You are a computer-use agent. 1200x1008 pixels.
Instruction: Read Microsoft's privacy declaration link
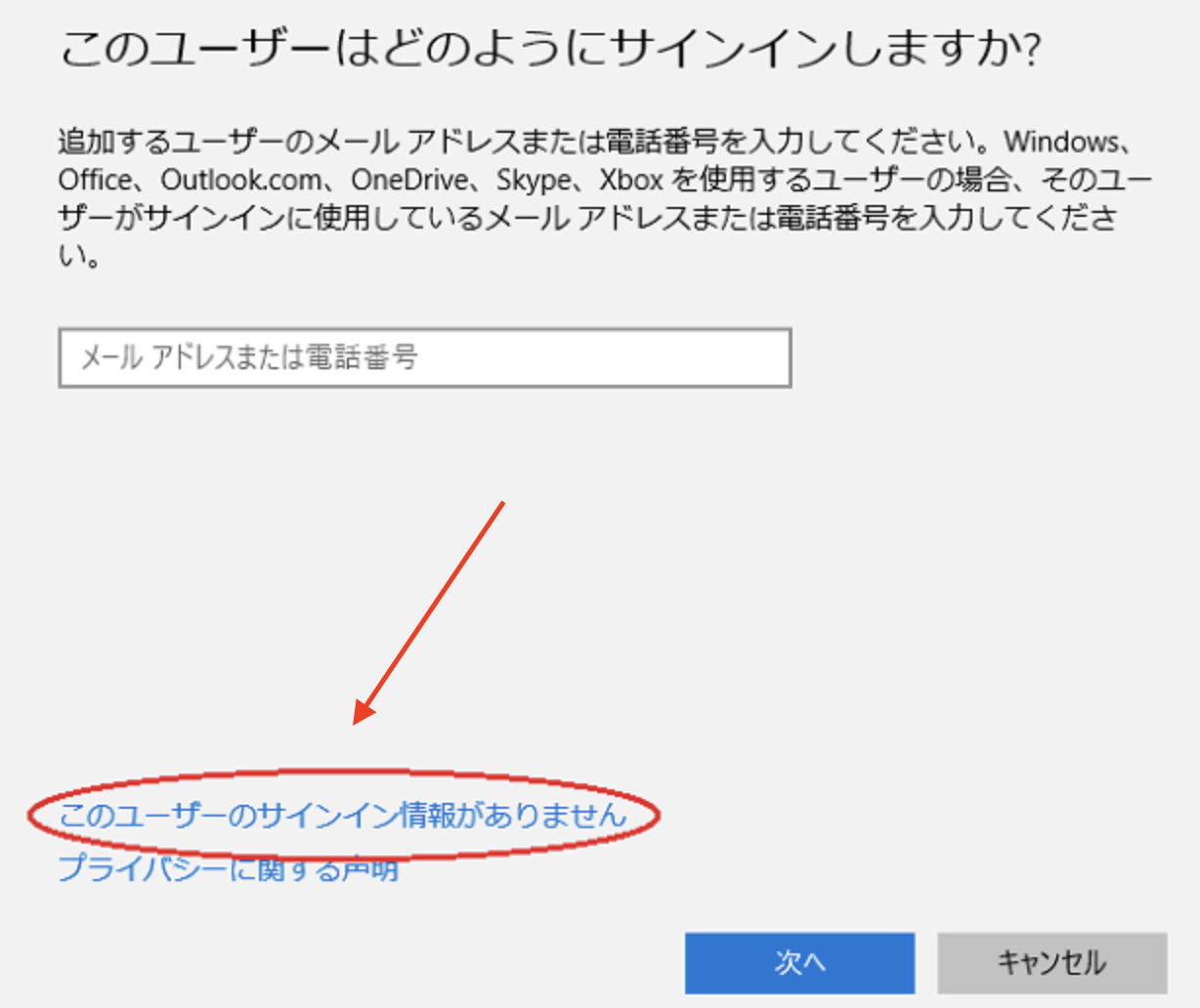pos(229,870)
